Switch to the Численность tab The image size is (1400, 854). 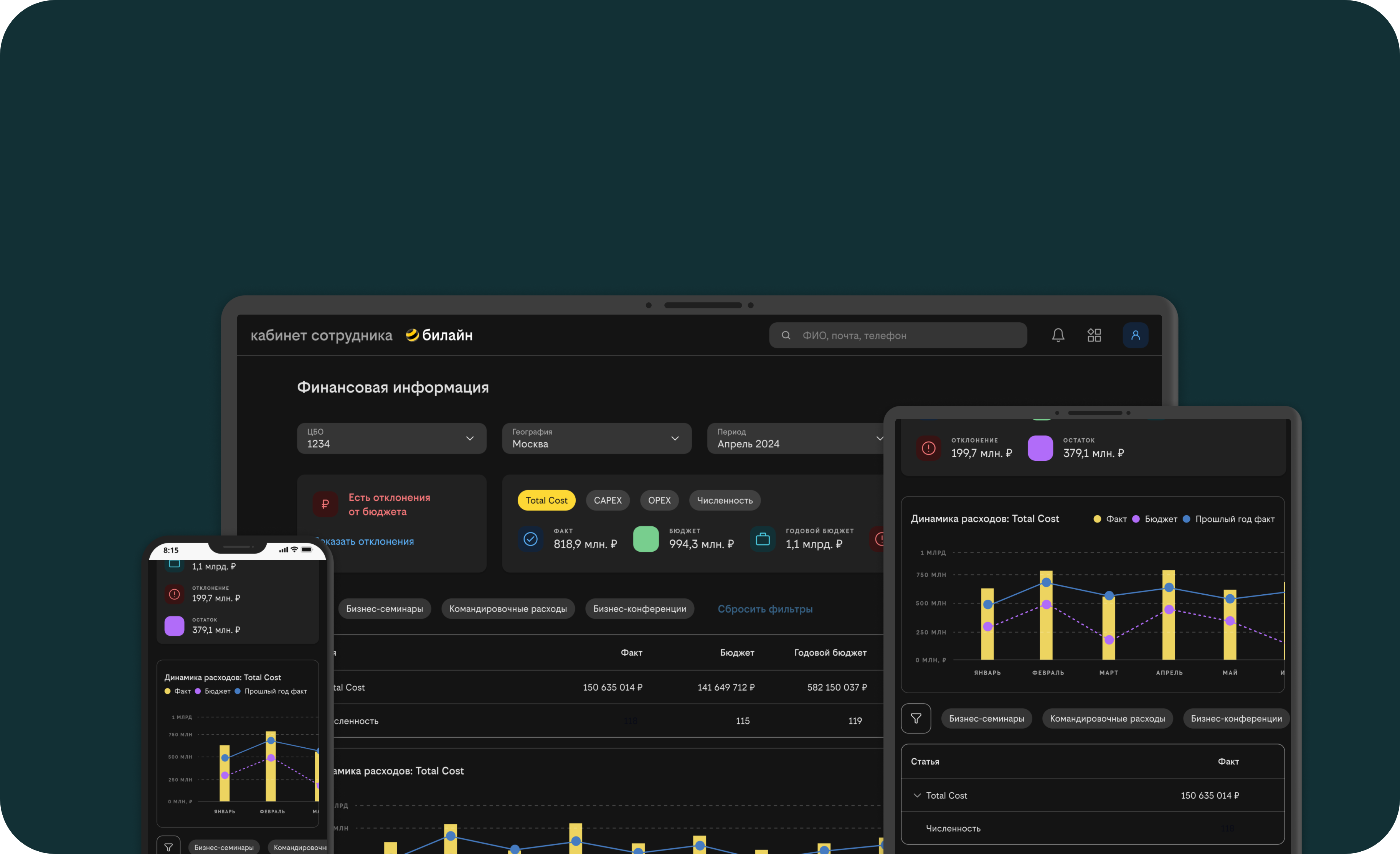coord(725,500)
